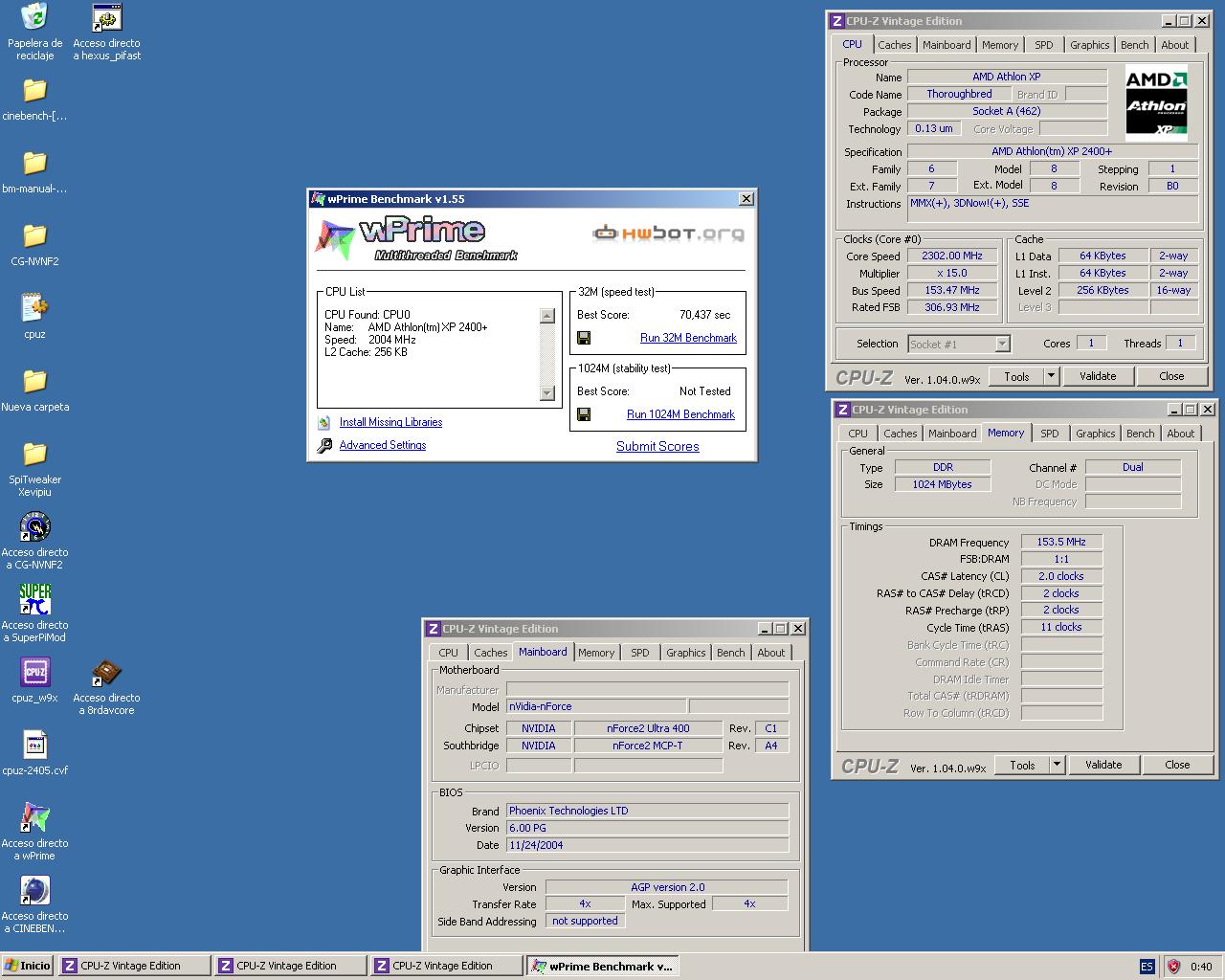This screenshot has width=1225, height=980.
Task: Click the Advanced Settings wrench icon
Action: 324,445
